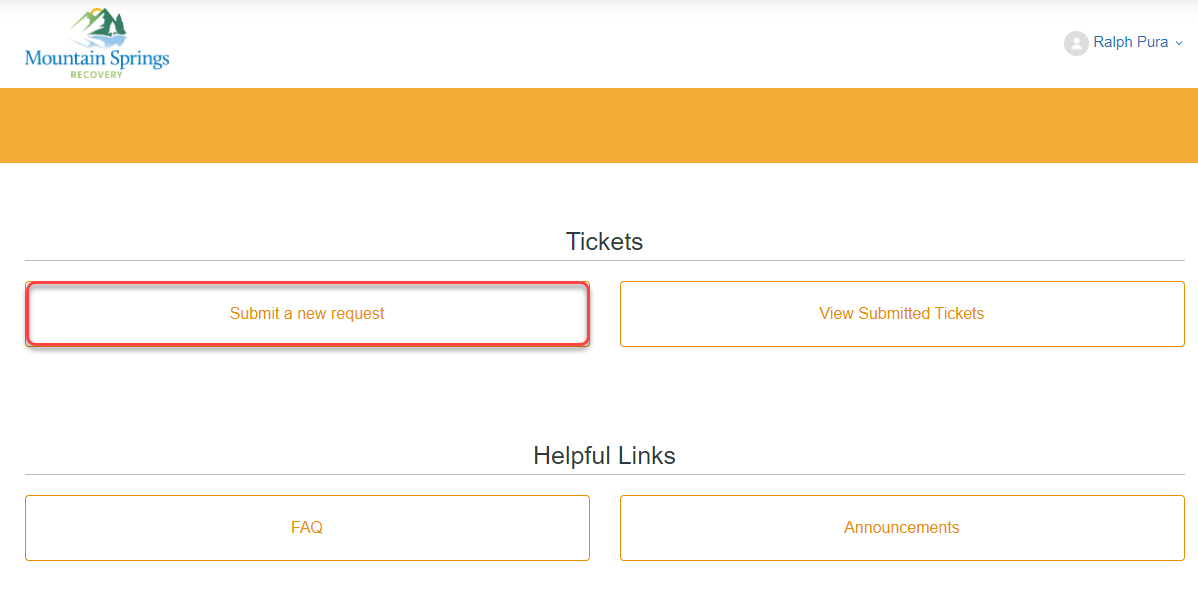Click the white header area beside the logo
Image resolution: width=1198 pixels, height=589 pixels.
coord(600,44)
